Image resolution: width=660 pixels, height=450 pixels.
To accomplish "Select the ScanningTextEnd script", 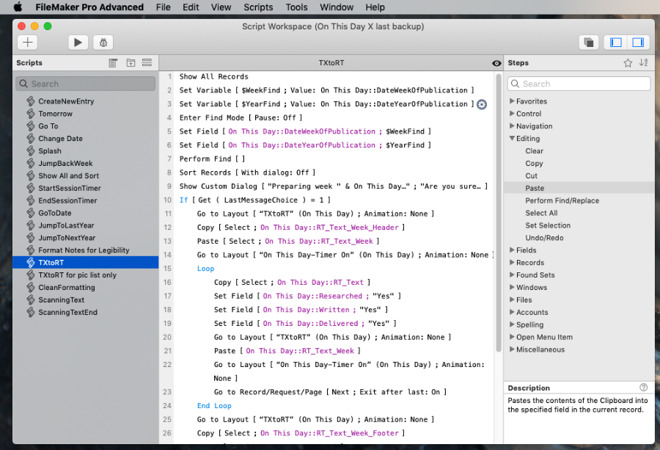I will coord(68,312).
